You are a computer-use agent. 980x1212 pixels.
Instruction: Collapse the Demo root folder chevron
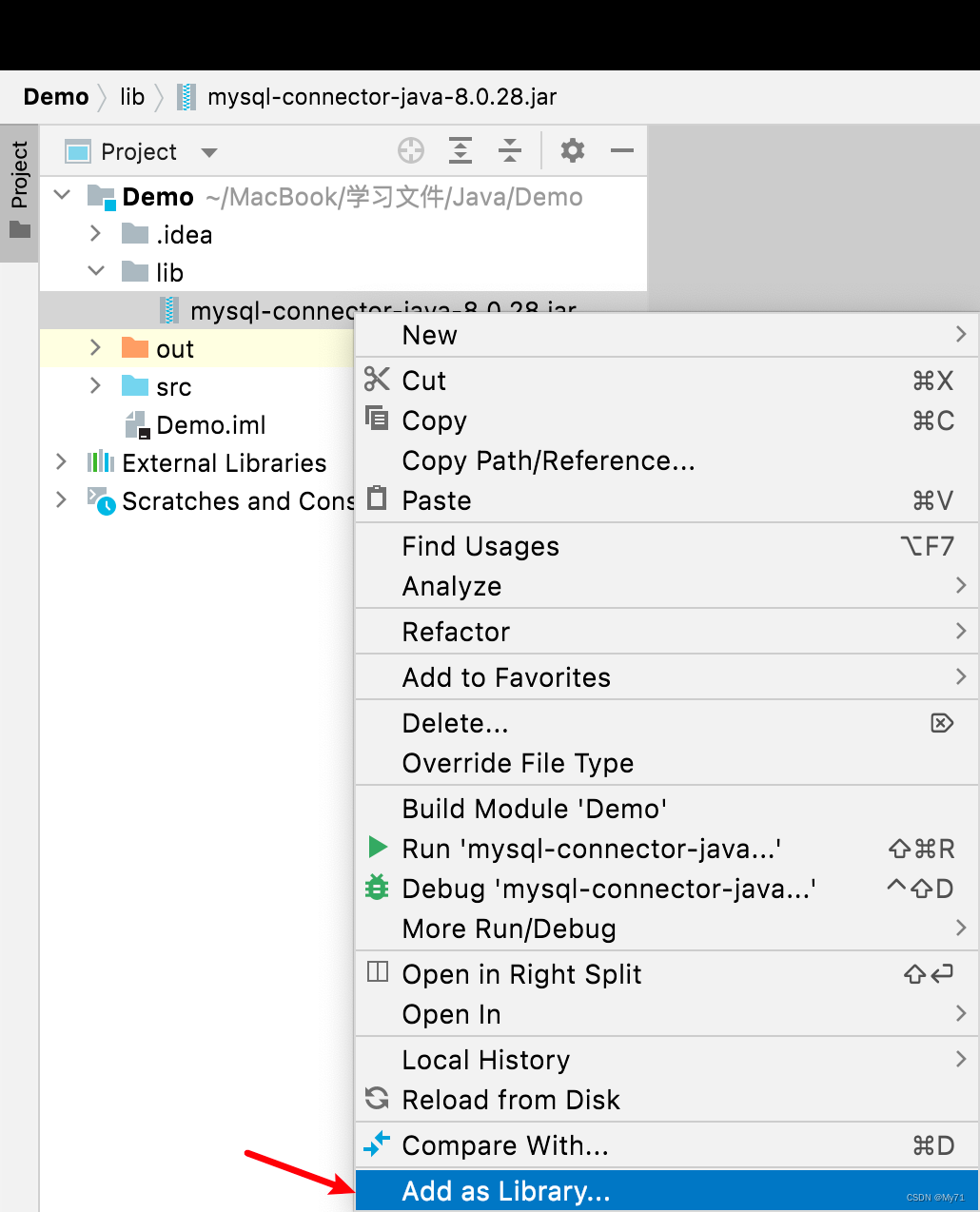63,195
